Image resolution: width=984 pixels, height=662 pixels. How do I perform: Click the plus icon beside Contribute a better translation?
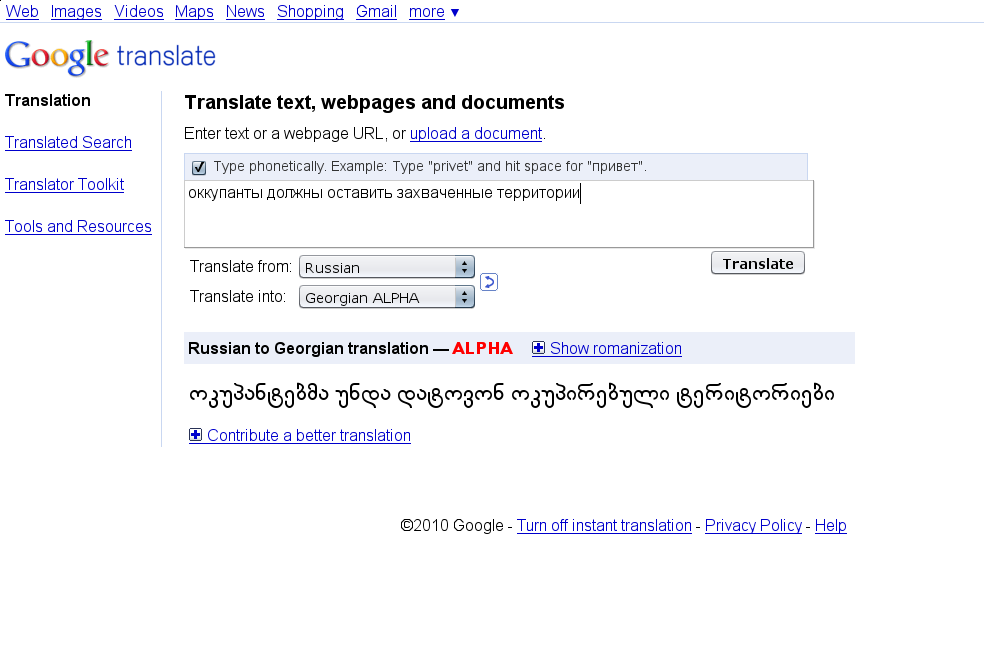[196, 435]
